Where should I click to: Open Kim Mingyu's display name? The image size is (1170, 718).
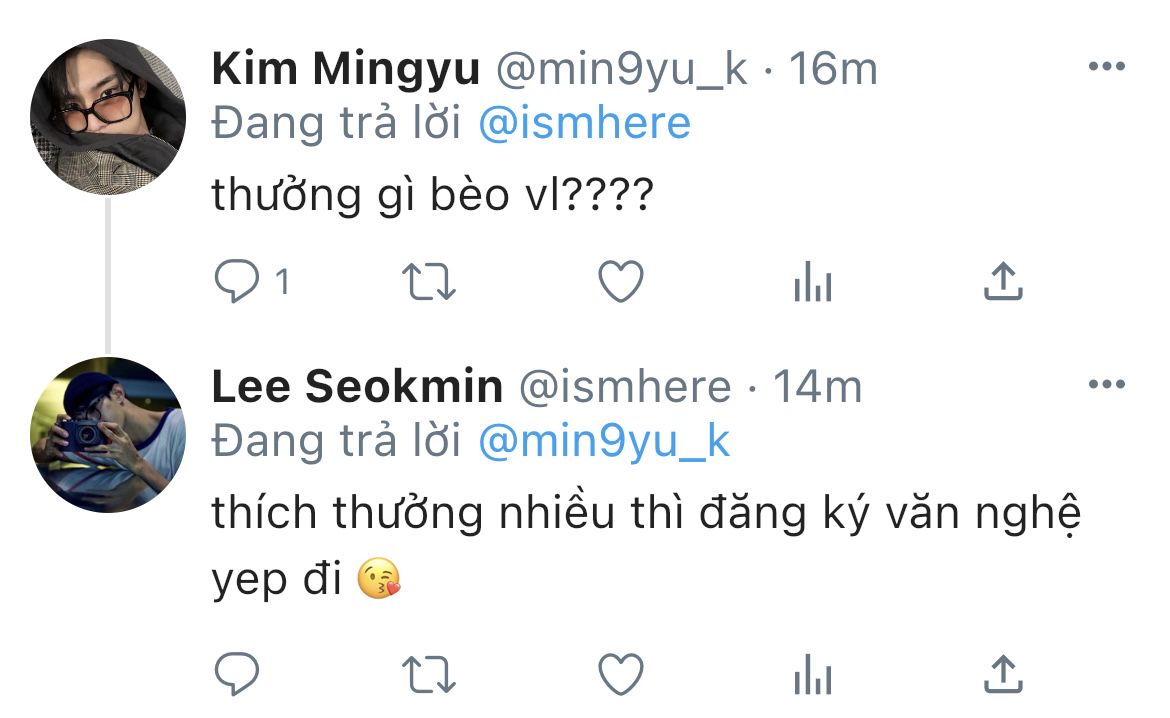click(345, 69)
